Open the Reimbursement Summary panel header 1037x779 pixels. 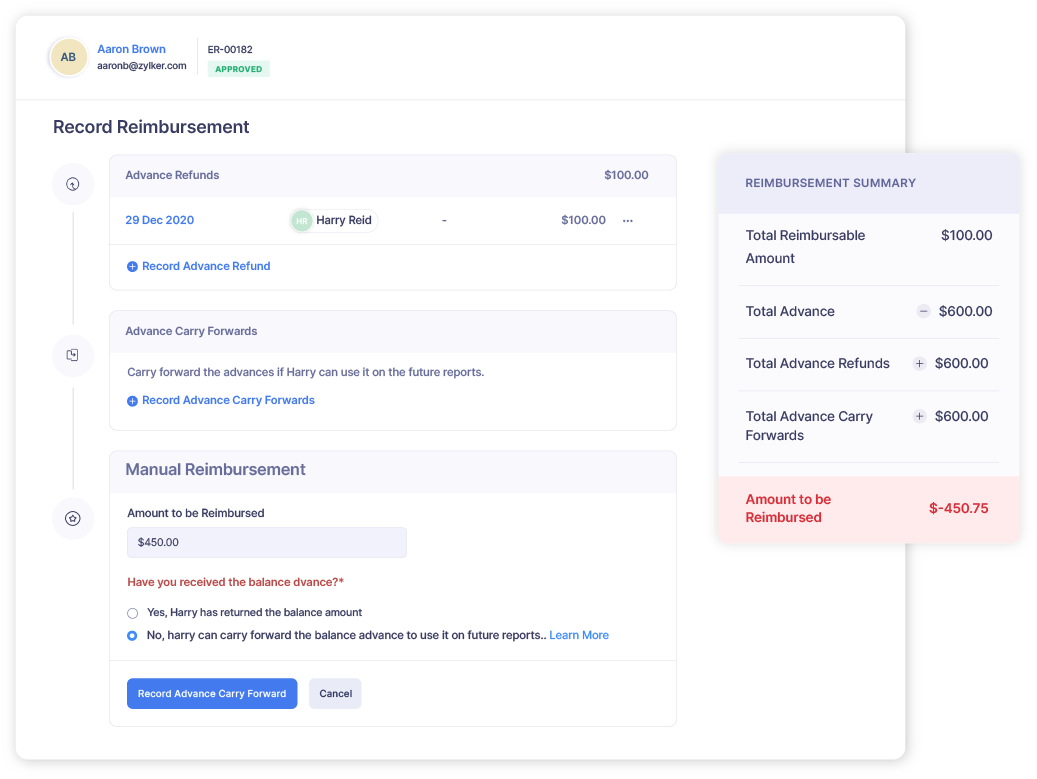pos(830,183)
